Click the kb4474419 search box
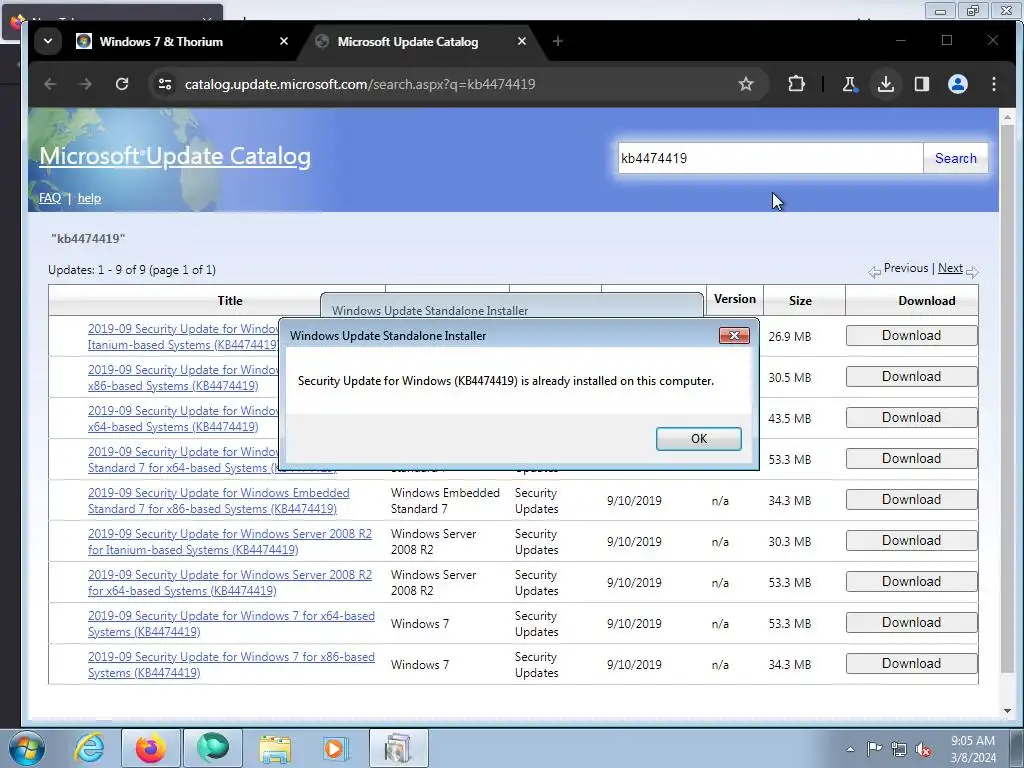 tap(770, 158)
